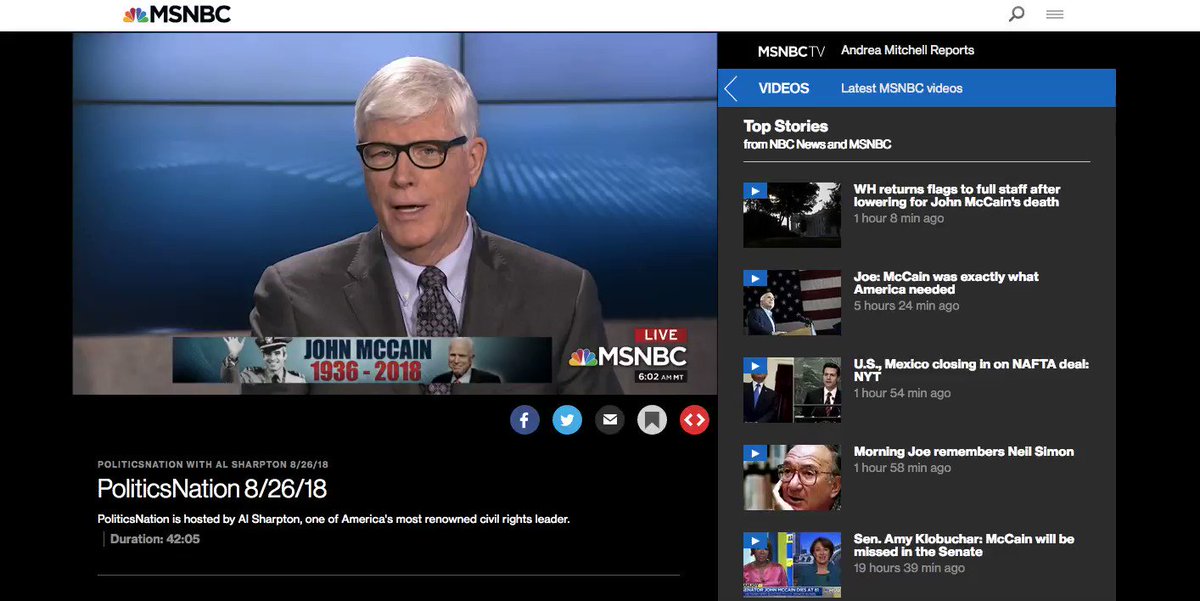The image size is (1200, 601).
Task: Click 'Duration: 42:05' text
Action: (x=155, y=539)
